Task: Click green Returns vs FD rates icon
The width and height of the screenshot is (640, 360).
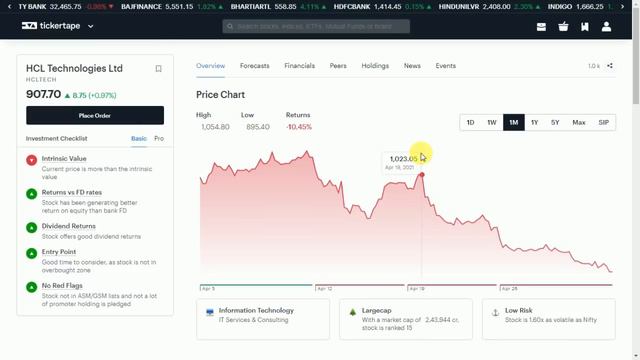Action: pyautogui.click(x=31, y=194)
